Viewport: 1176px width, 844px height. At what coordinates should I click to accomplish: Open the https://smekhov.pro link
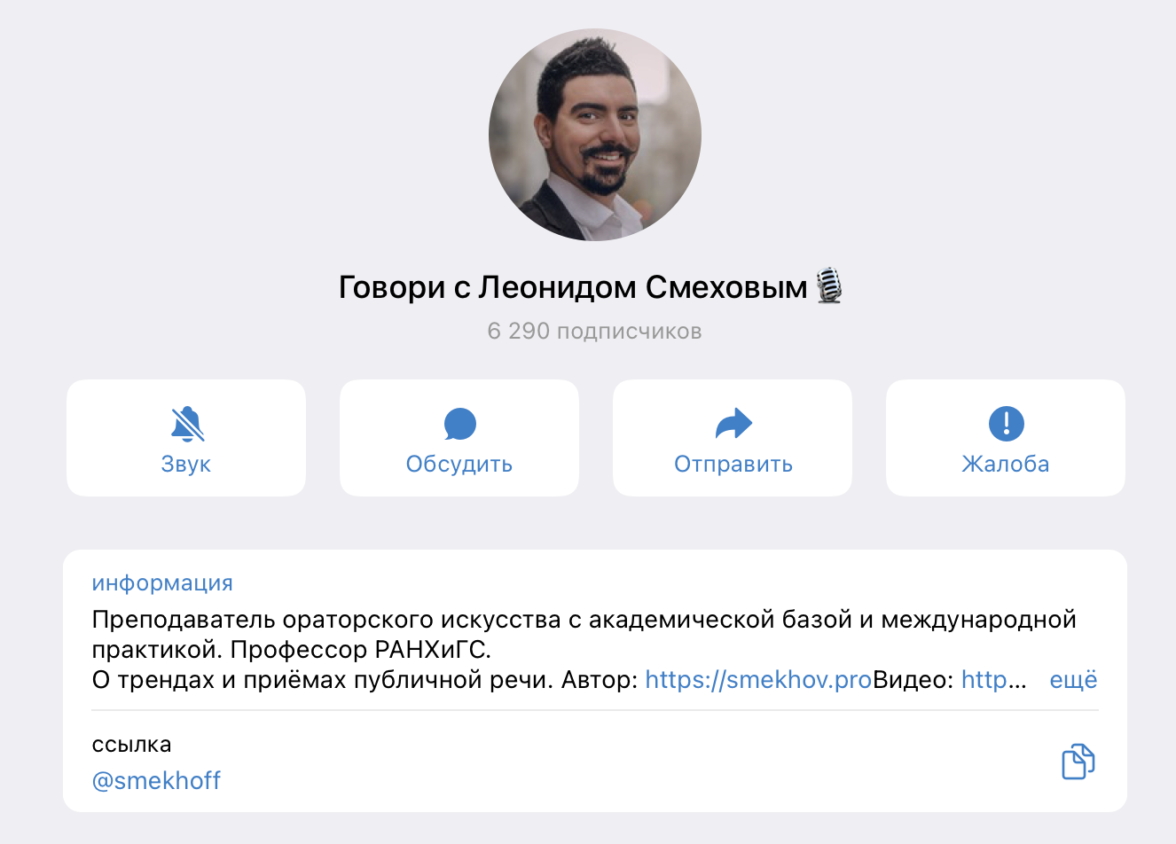[x=758, y=680]
